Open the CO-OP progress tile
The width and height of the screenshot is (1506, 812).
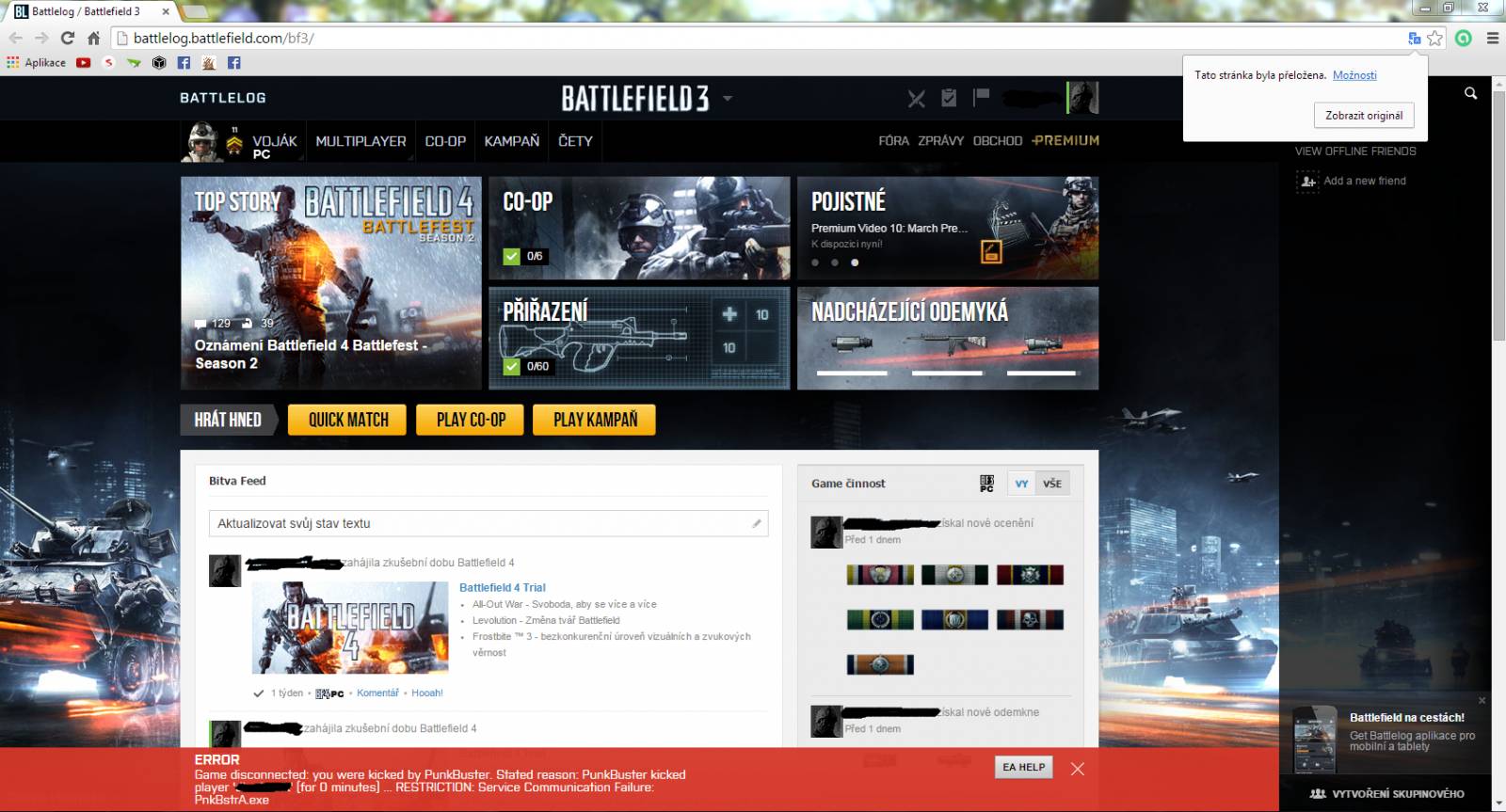click(639, 228)
